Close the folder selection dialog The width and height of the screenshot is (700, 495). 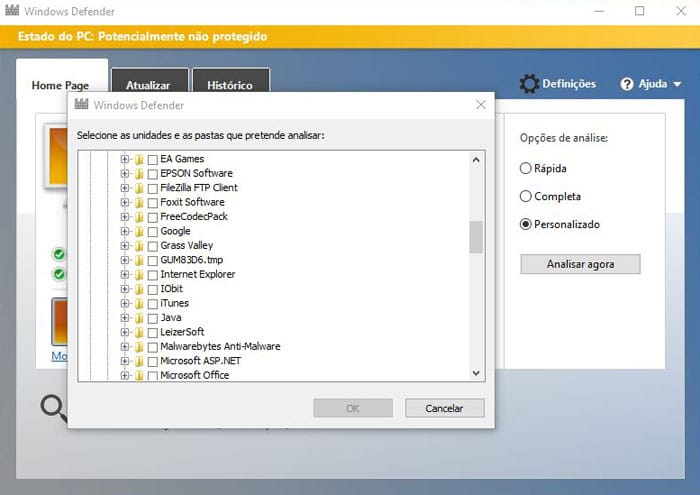(x=481, y=105)
